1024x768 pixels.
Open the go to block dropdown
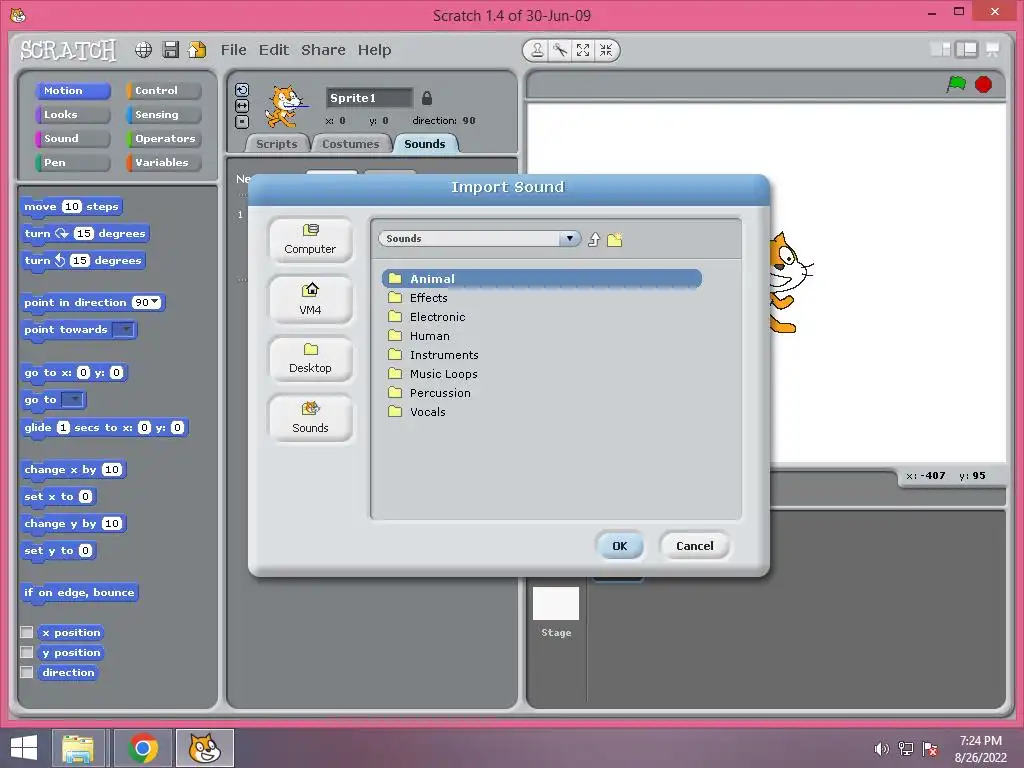click(x=73, y=399)
